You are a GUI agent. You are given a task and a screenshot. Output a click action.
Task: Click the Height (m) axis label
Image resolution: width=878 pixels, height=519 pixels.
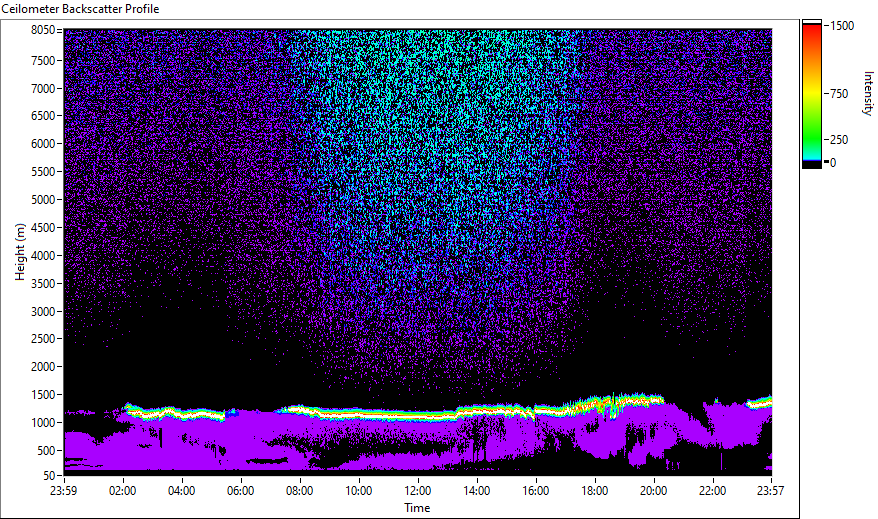[20, 252]
